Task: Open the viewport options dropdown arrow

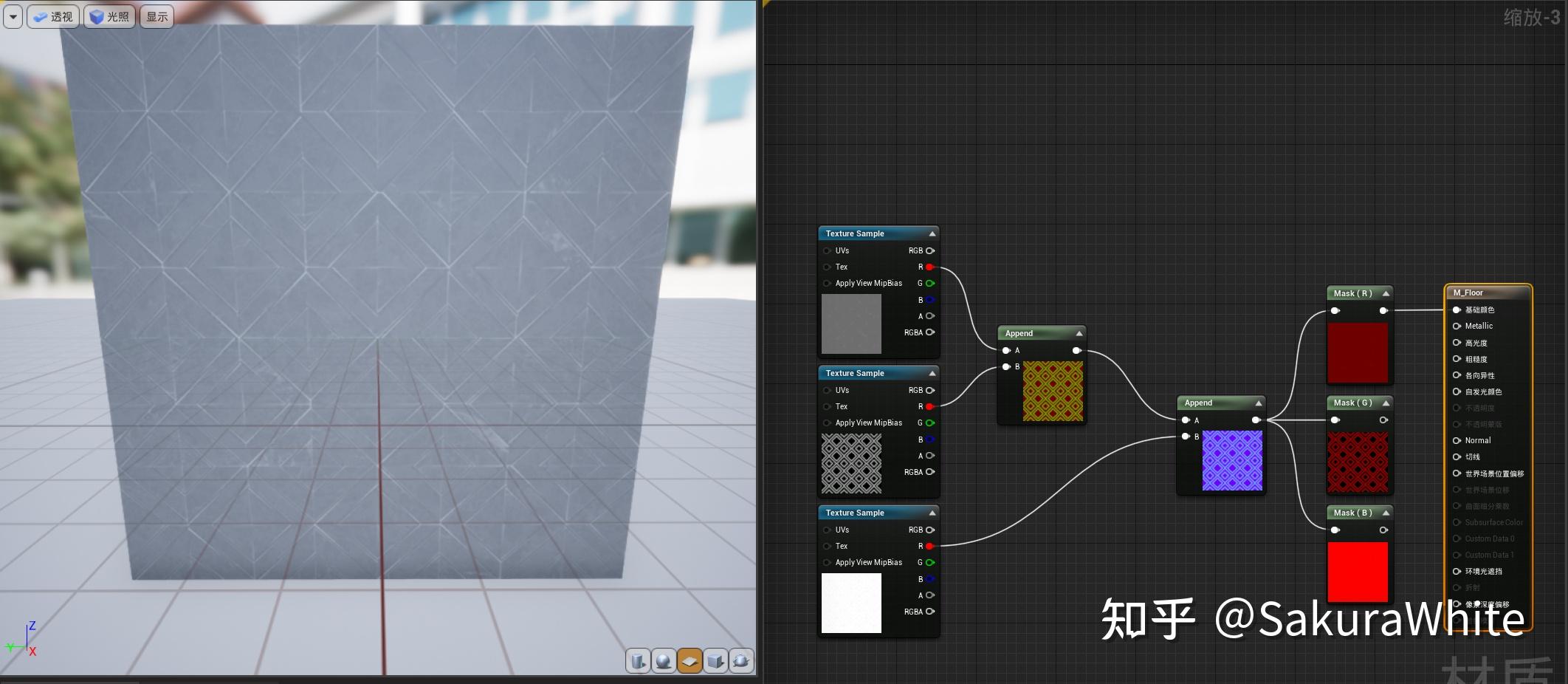Action: [x=13, y=16]
